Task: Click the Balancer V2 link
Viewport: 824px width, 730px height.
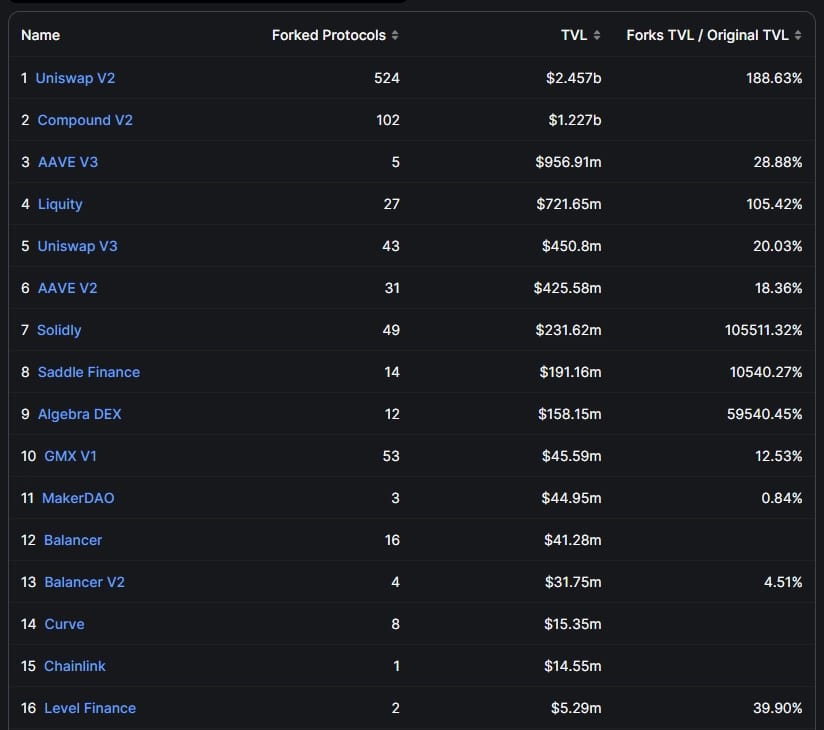Action: 84,582
